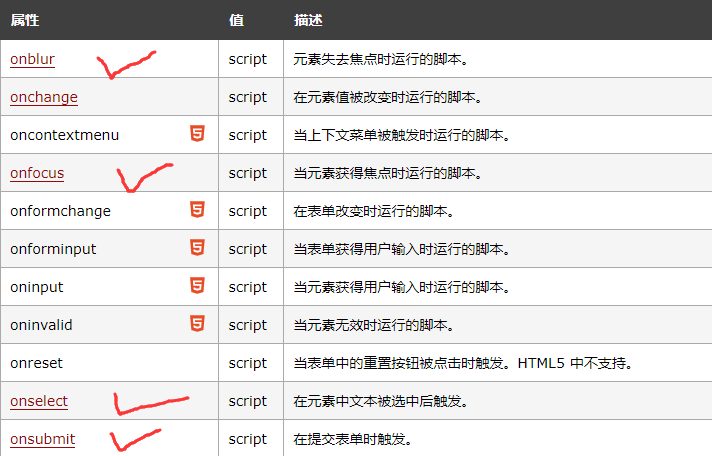This screenshot has width=712, height=456.
Task: Click the 值 column header
Action: 236,20
